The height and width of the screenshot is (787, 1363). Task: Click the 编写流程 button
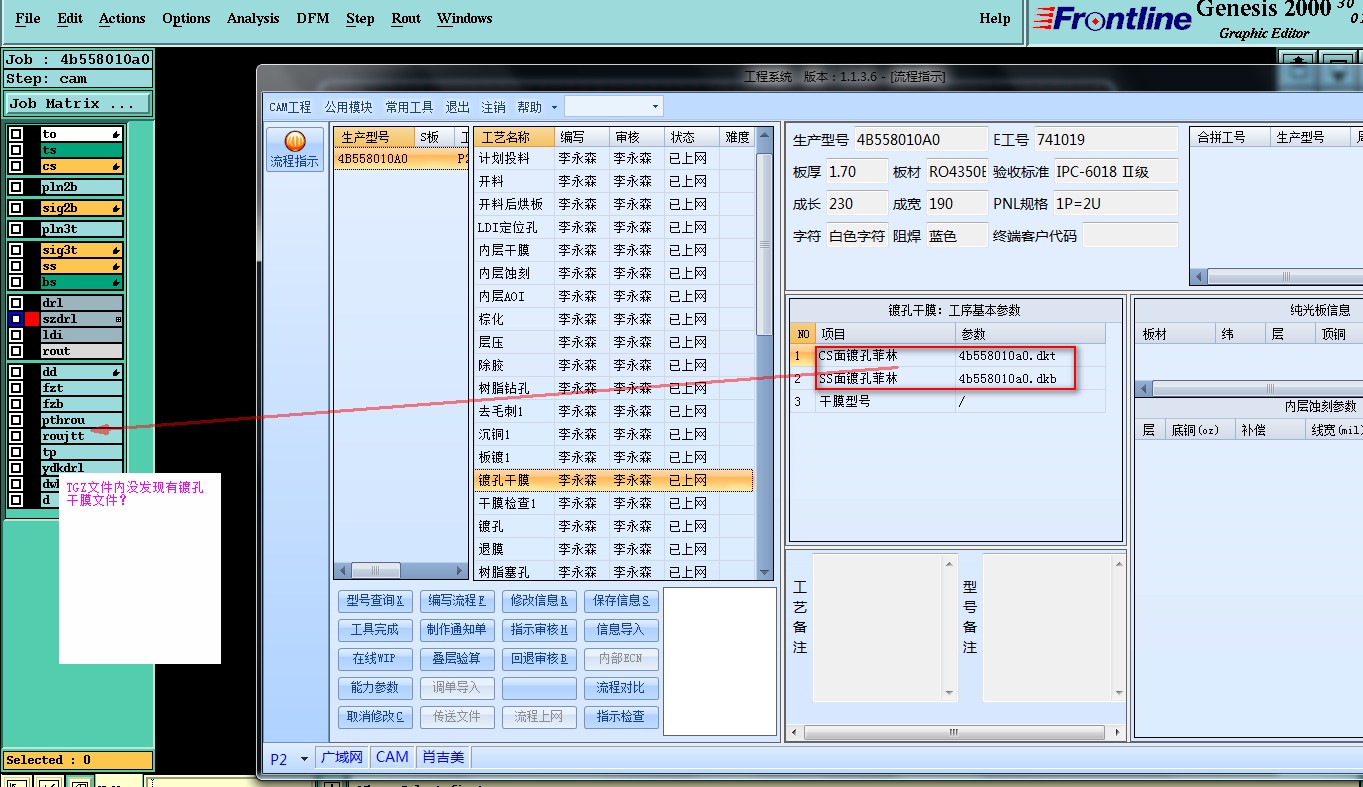[x=457, y=600]
